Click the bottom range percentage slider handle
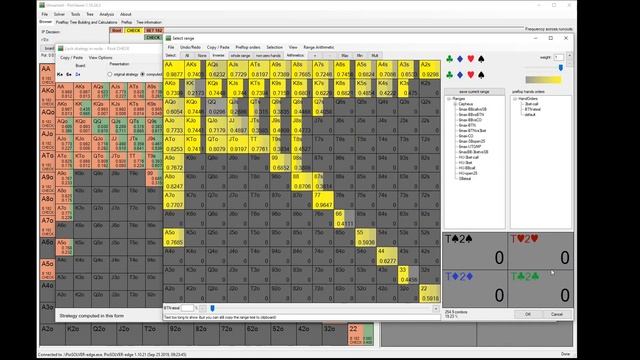The width and height of the screenshot is (640, 360). [x=212, y=308]
